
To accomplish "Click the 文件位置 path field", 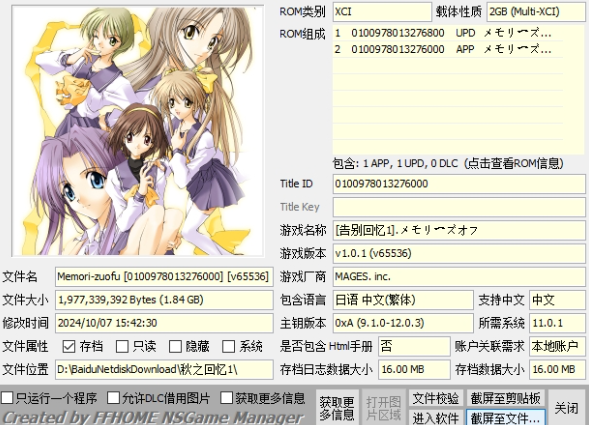I will 164,370.
